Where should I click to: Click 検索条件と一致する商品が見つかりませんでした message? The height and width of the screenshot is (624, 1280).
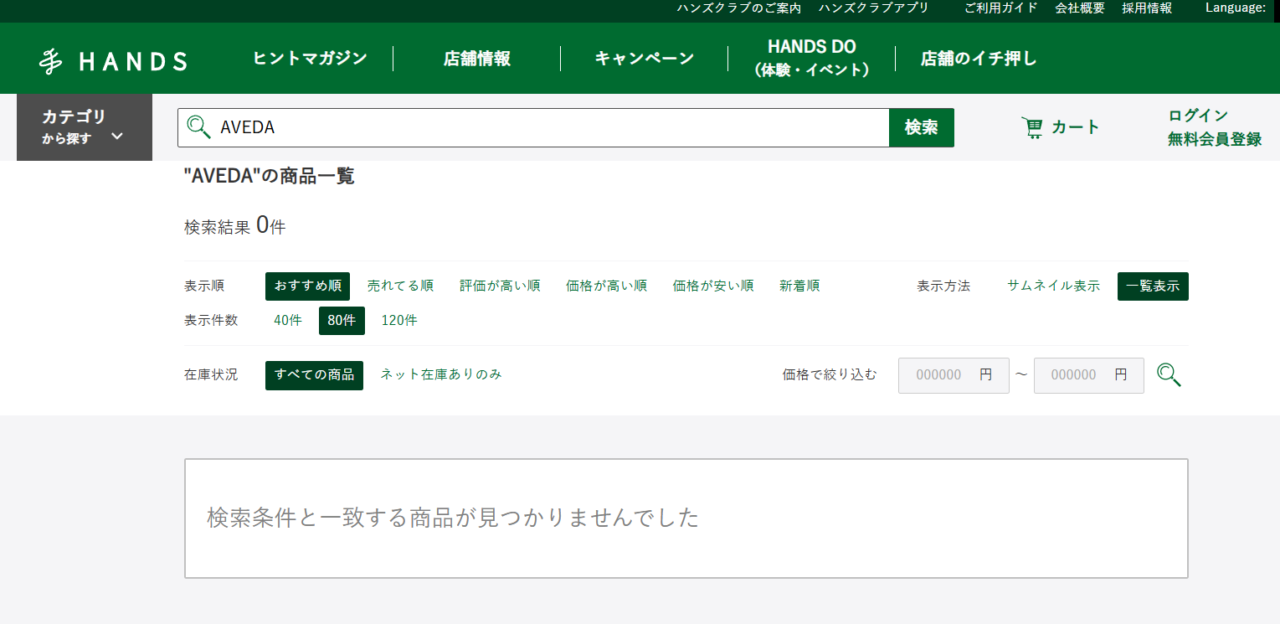453,518
